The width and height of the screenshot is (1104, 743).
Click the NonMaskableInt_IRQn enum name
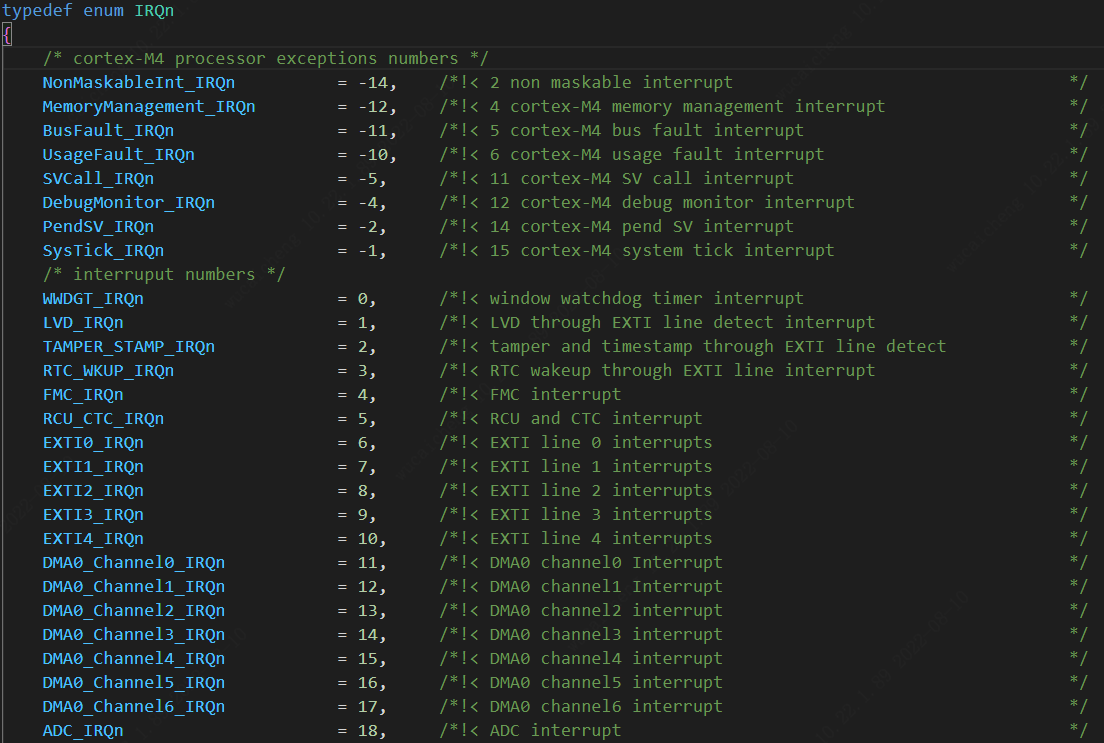[138, 82]
